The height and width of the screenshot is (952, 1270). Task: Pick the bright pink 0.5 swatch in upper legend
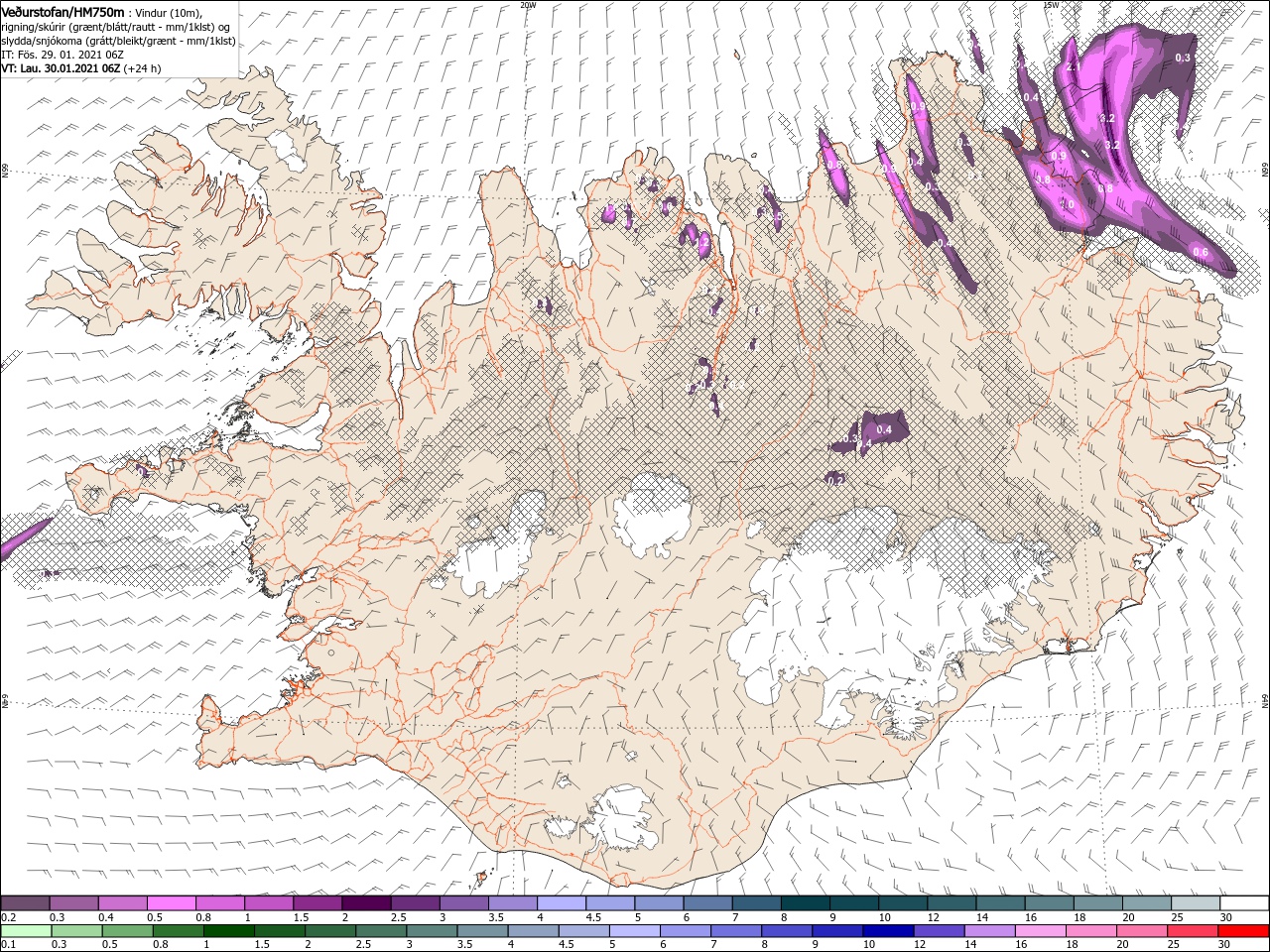[172, 903]
